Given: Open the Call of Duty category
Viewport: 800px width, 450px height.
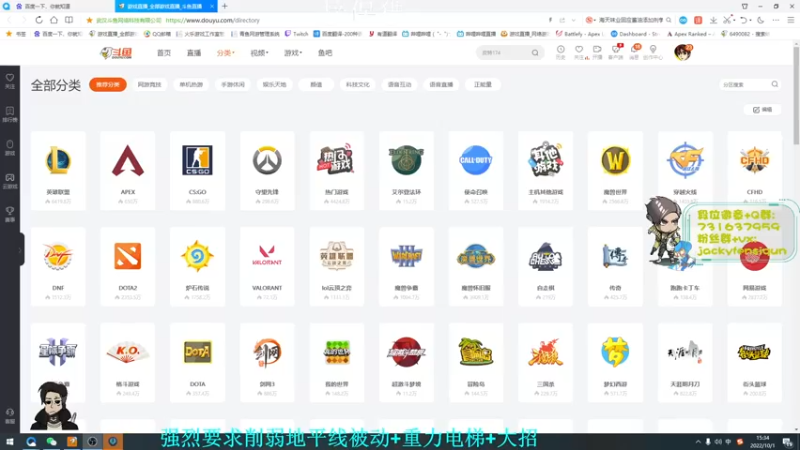Looking at the screenshot, I should pyautogui.click(x=476, y=170).
